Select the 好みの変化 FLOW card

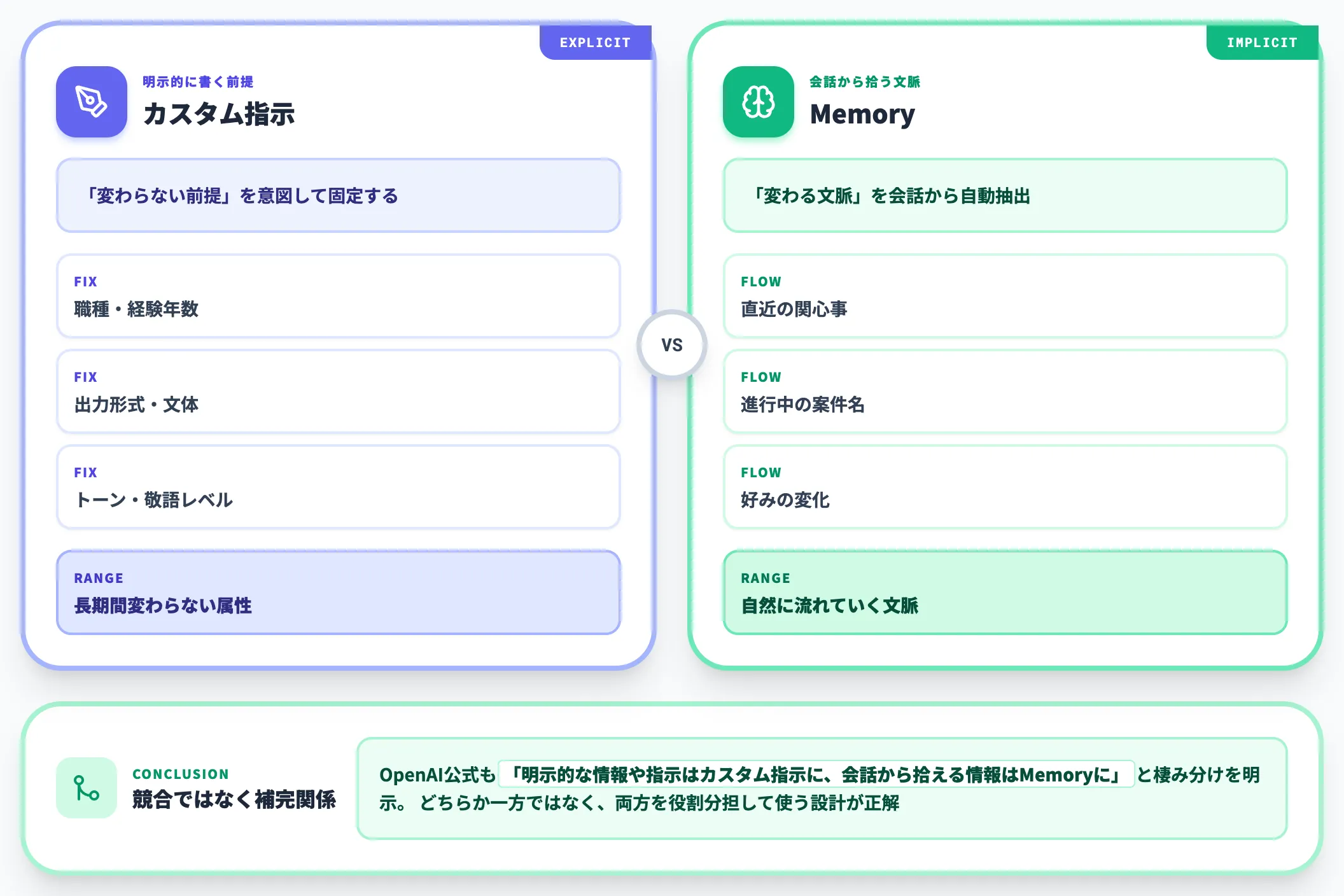click(1005, 487)
